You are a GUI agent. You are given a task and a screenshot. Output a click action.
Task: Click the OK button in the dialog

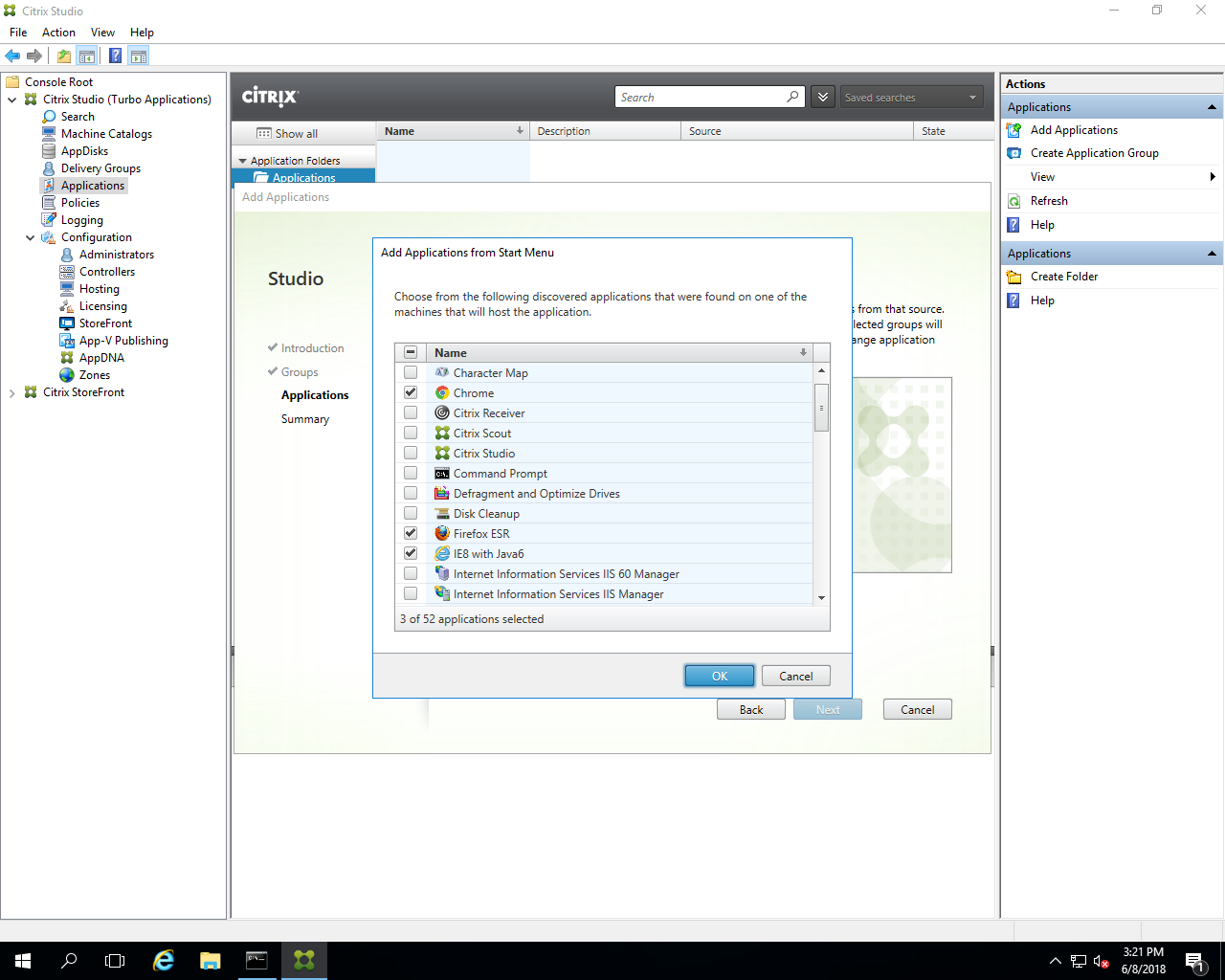(x=719, y=675)
